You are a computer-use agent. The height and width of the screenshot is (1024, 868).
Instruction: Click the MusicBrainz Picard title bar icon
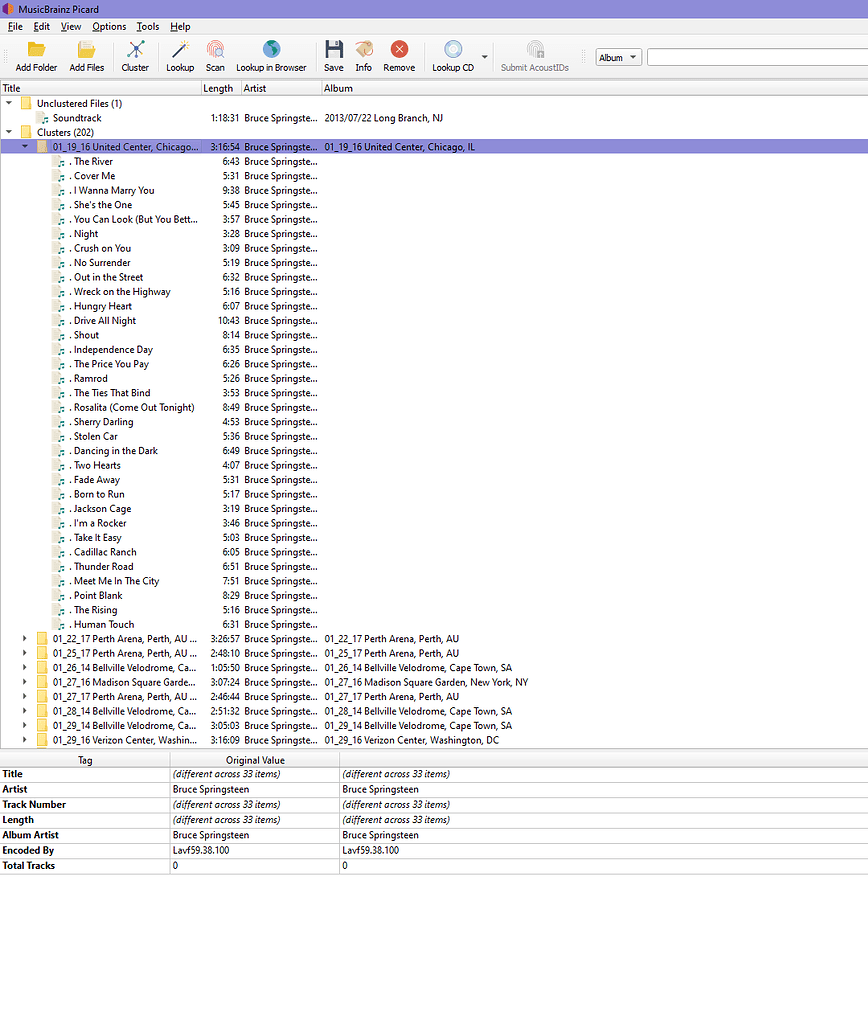[x=7, y=9]
